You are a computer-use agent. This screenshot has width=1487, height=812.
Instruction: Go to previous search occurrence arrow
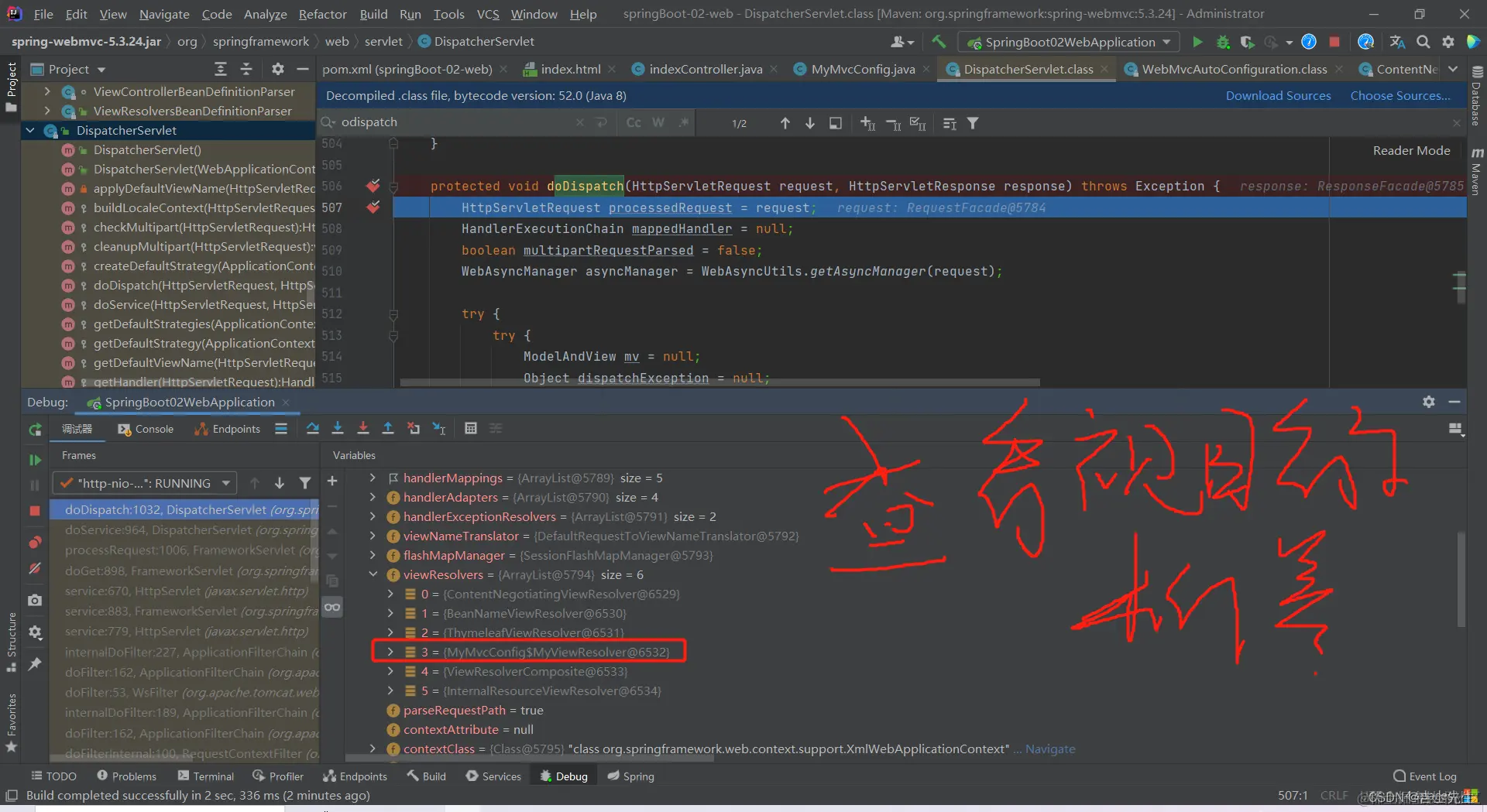pyautogui.click(x=785, y=123)
